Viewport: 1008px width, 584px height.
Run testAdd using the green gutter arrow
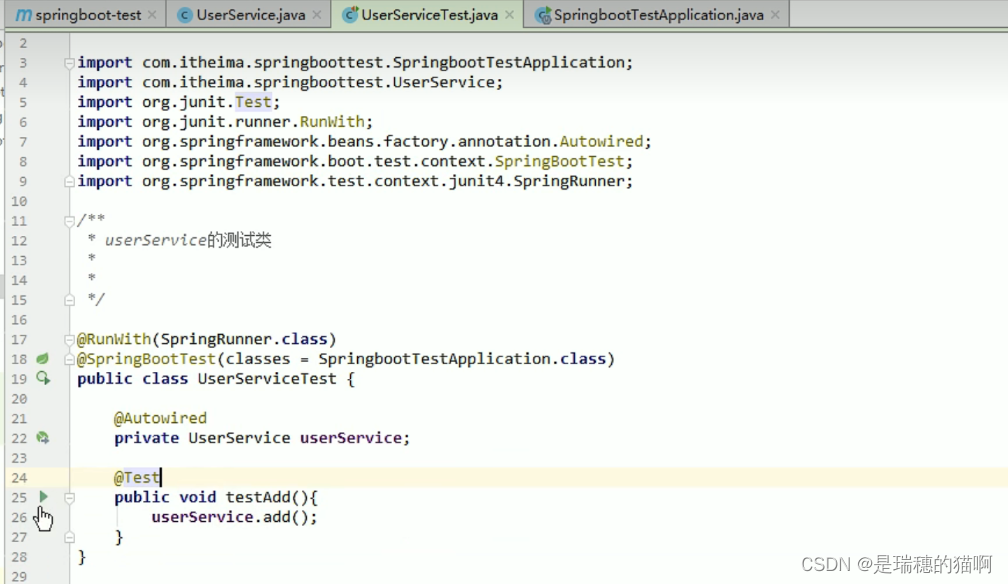(x=43, y=497)
